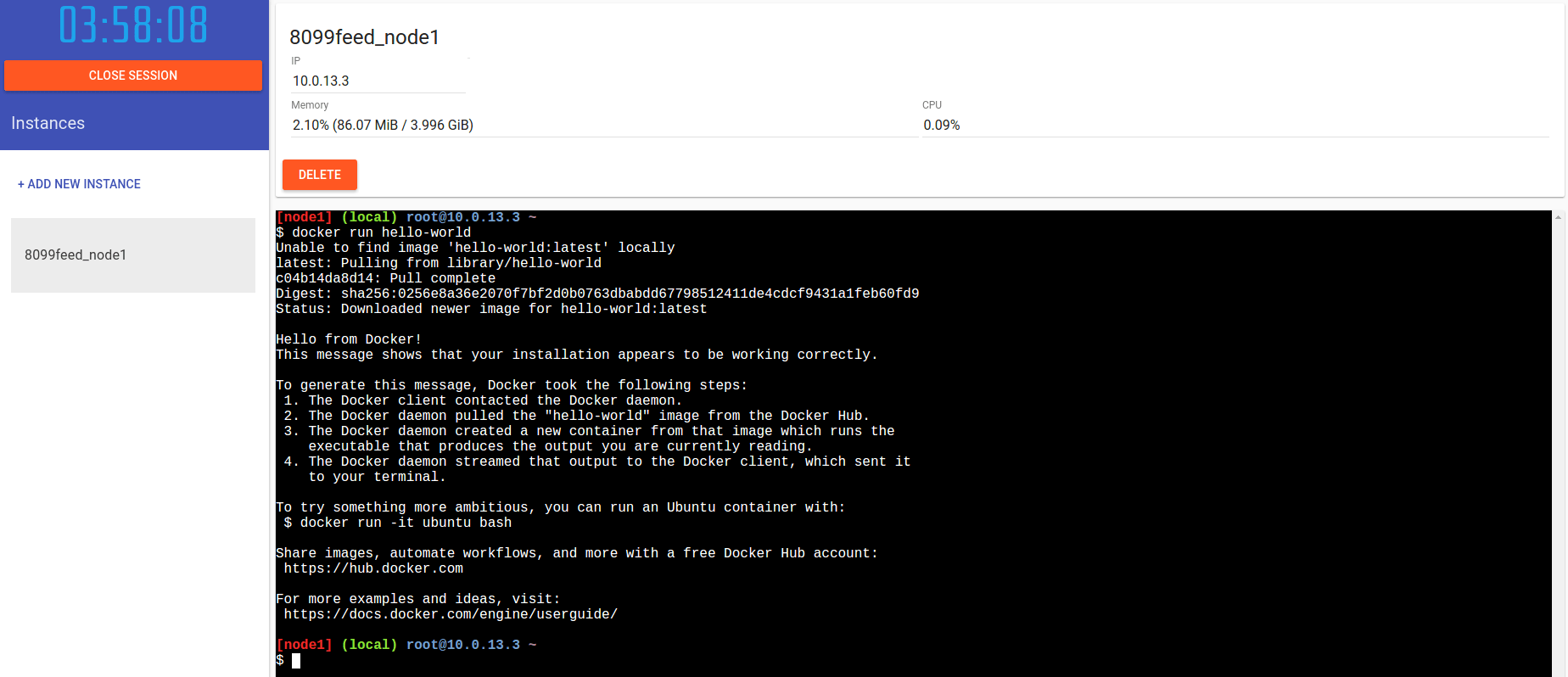This screenshot has height=677, width=1568.
Task: Click the CPU usage value 0.09%
Action: coord(942,125)
